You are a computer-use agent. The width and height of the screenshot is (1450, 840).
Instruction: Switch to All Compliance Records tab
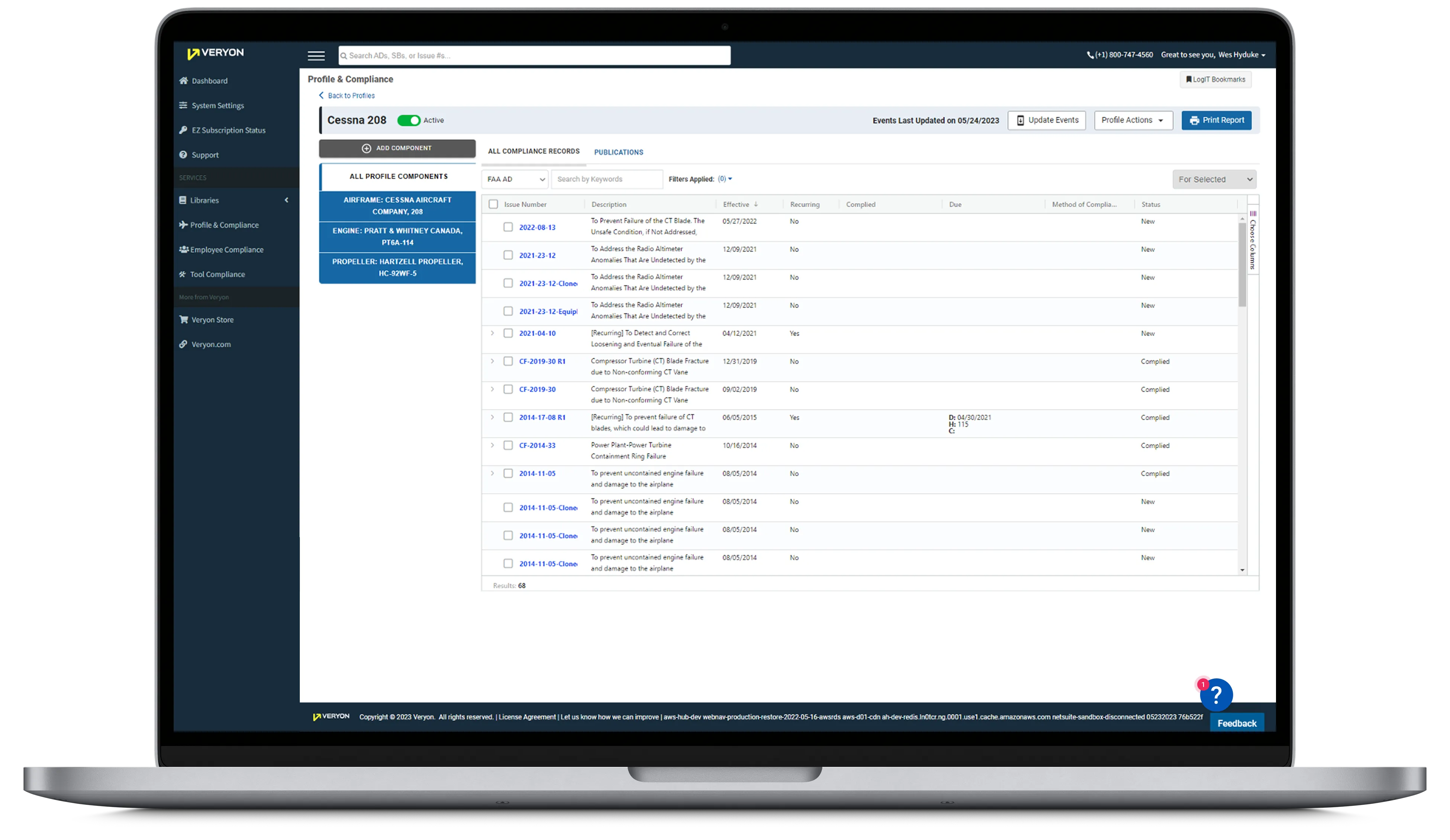[x=534, y=151]
